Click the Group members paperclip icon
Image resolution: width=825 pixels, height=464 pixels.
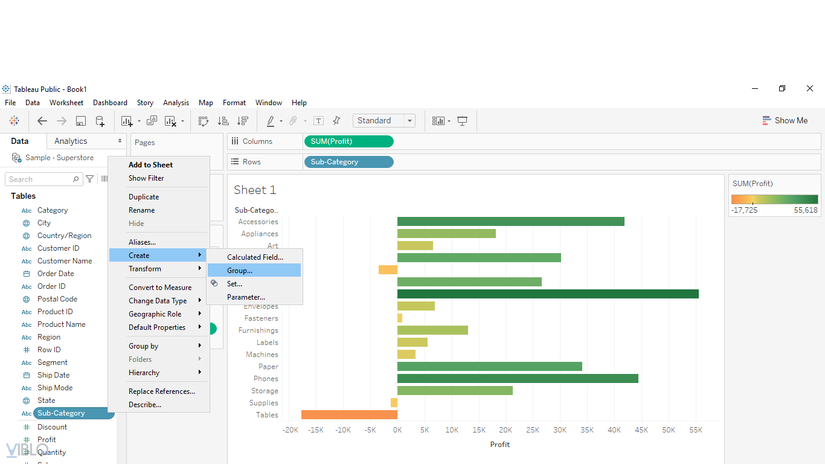click(293, 121)
